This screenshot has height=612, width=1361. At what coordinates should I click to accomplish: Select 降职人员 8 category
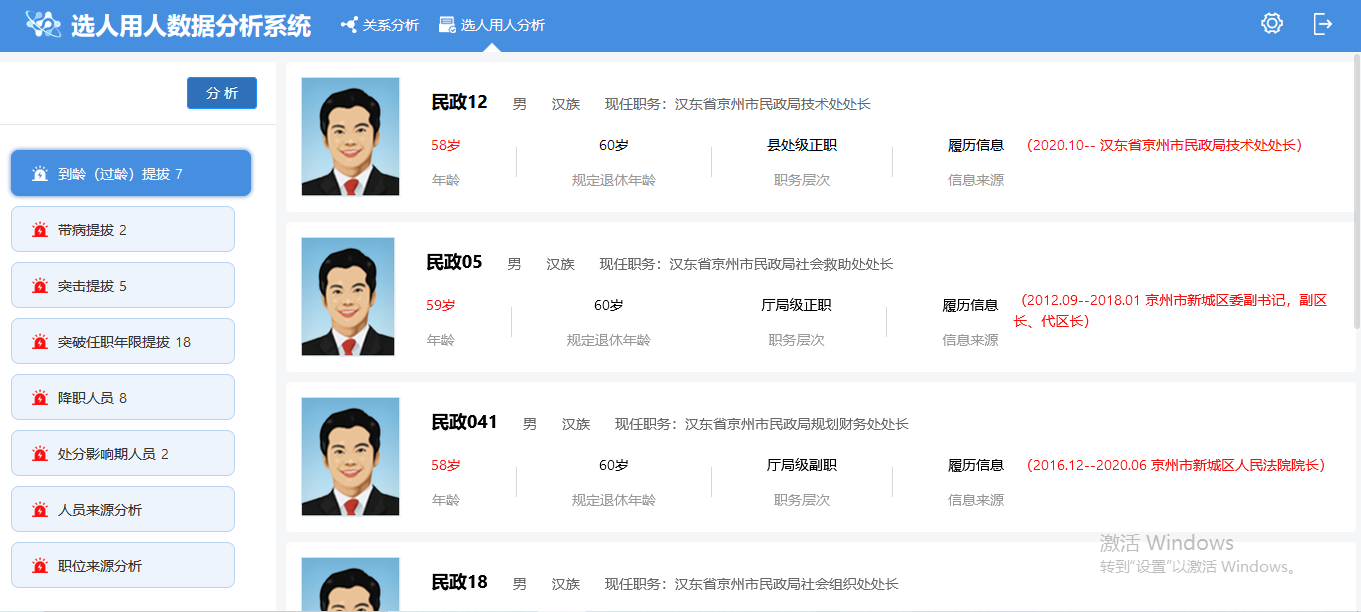pyautogui.click(x=123, y=397)
